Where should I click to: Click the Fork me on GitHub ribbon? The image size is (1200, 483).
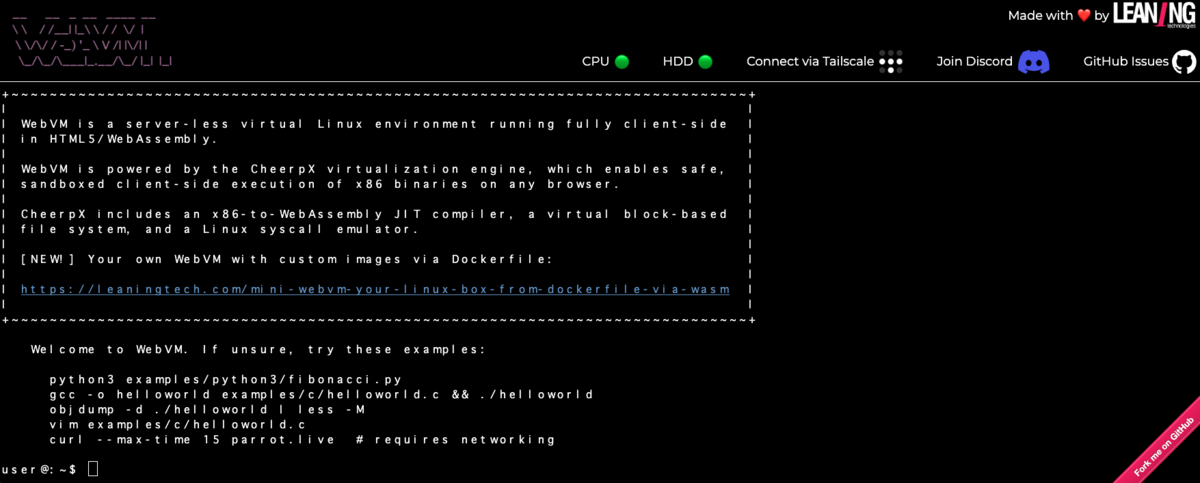point(1161,445)
